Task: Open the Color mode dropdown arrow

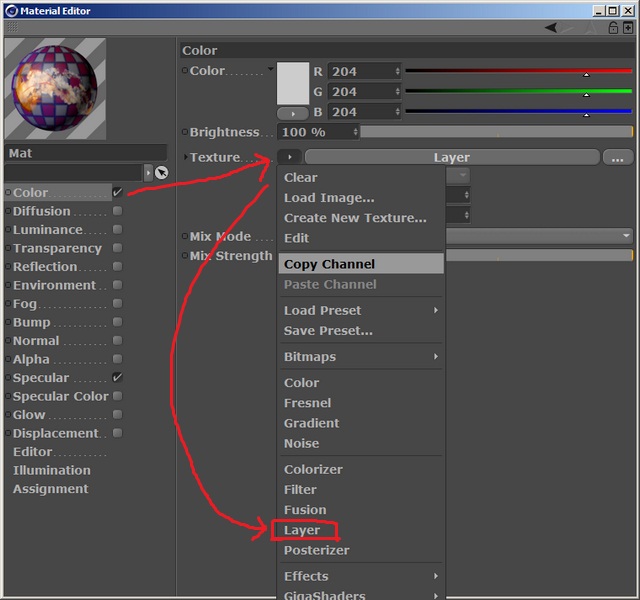Action: (270, 69)
